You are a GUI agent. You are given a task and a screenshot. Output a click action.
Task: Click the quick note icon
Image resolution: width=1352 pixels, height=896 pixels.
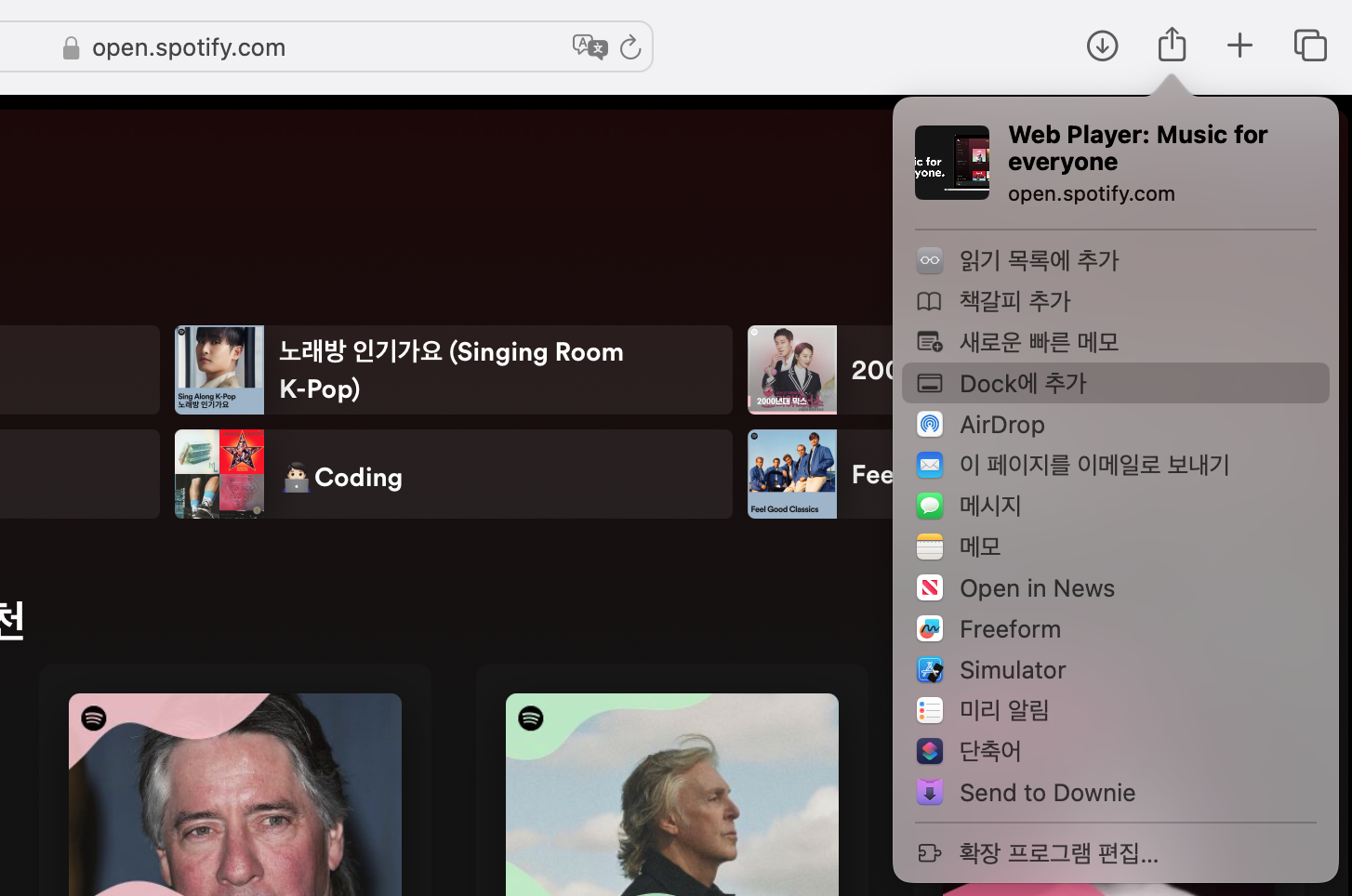click(930, 342)
